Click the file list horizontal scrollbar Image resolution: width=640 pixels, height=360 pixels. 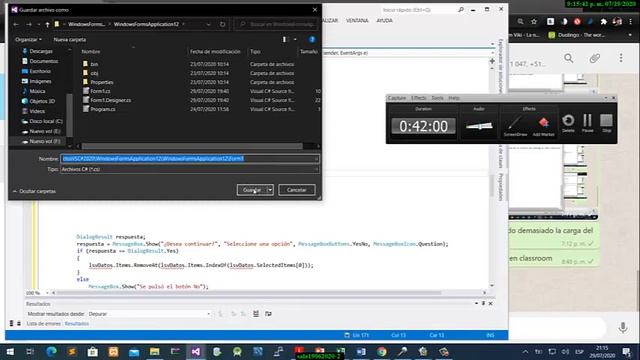192,146
